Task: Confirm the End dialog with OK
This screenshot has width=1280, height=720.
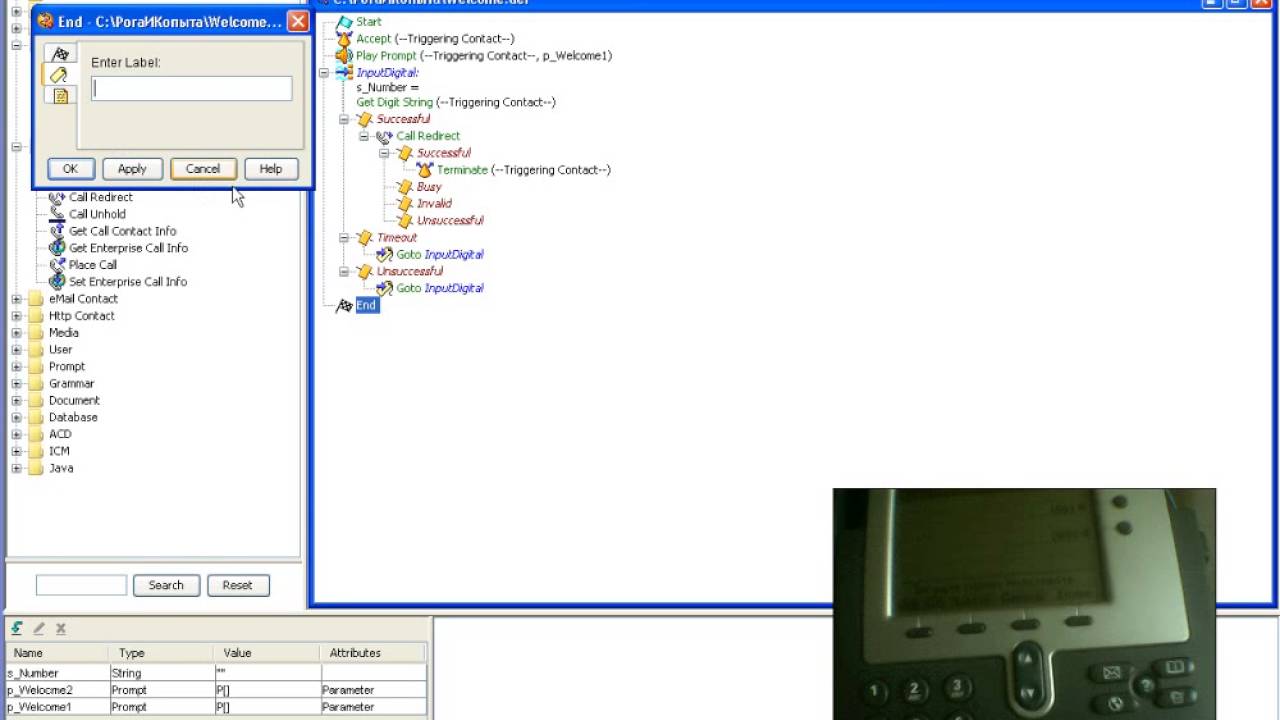Action: 70,169
